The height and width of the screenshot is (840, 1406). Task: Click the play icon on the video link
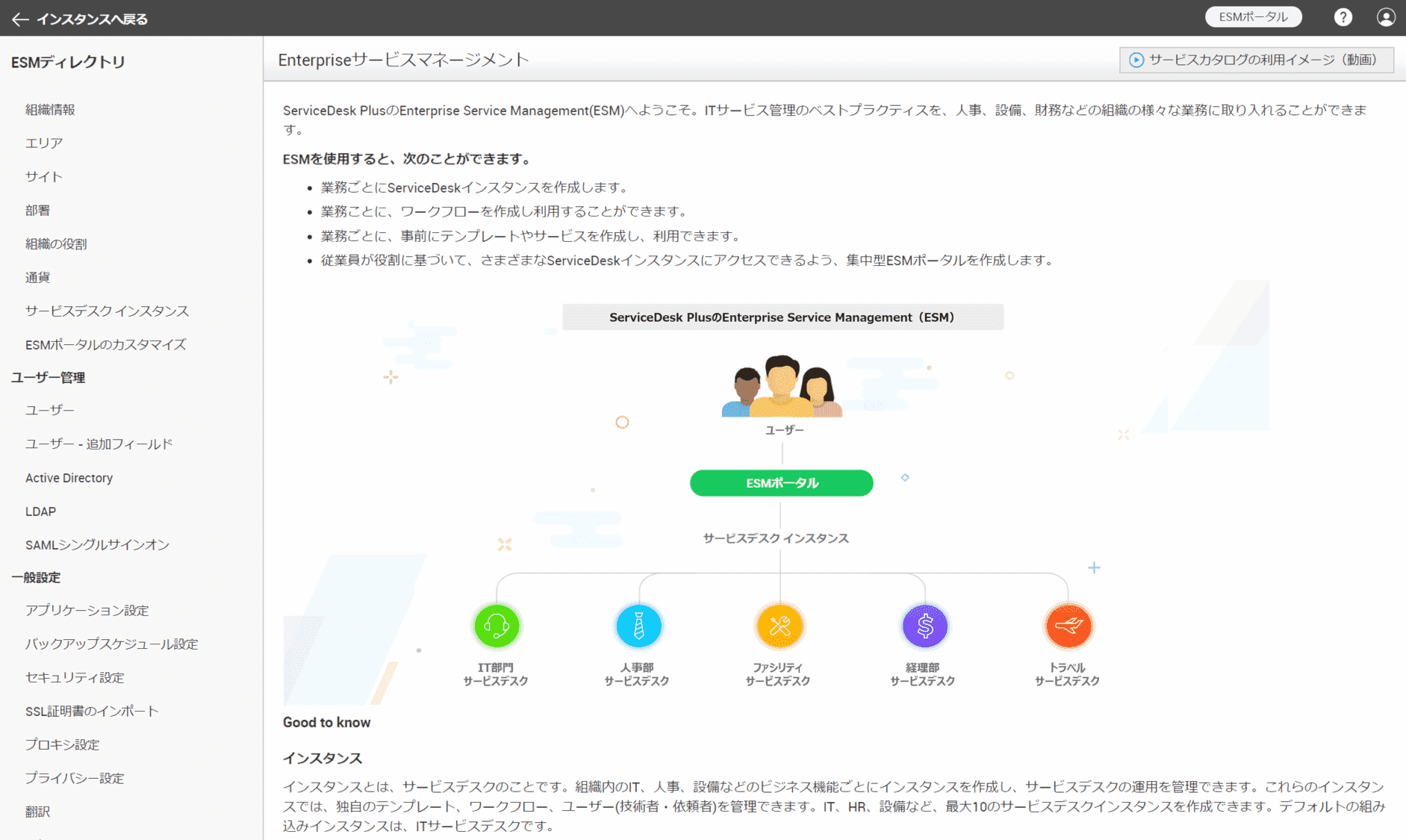pyautogui.click(x=1136, y=60)
